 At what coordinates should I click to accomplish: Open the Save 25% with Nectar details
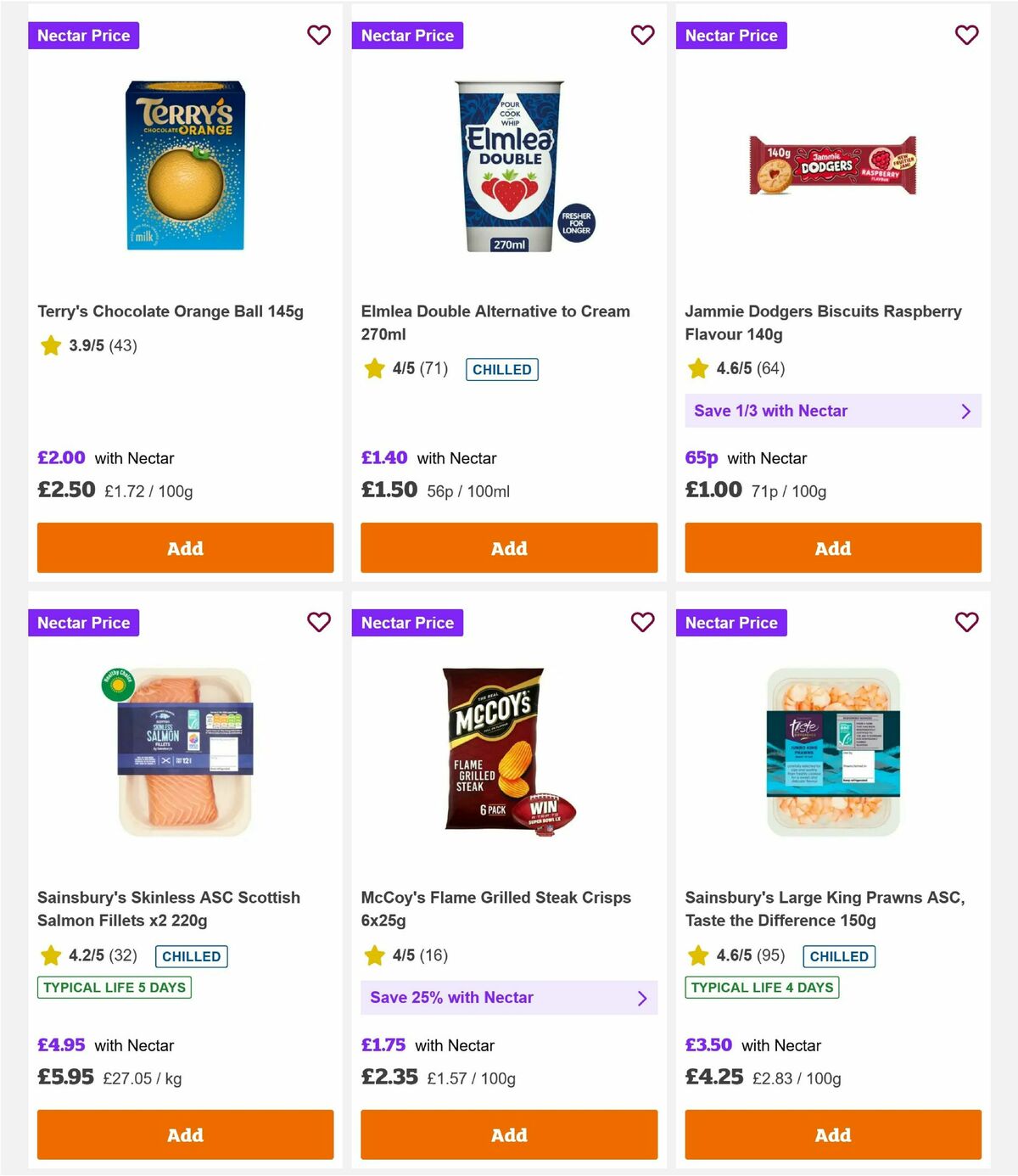pyautogui.click(x=509, y=998)
